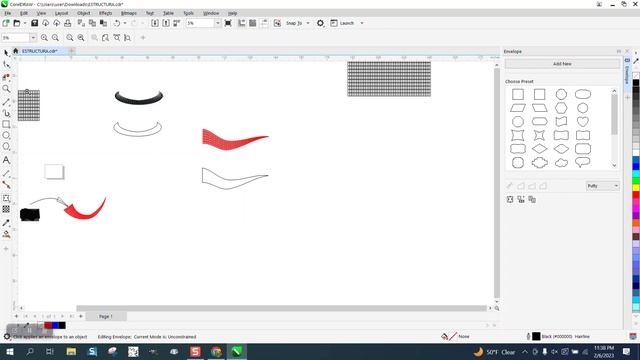The height and width of the screenshot is (360, 640).
Task: Enable Single Arc envelope mode
Action: [532, 186]
